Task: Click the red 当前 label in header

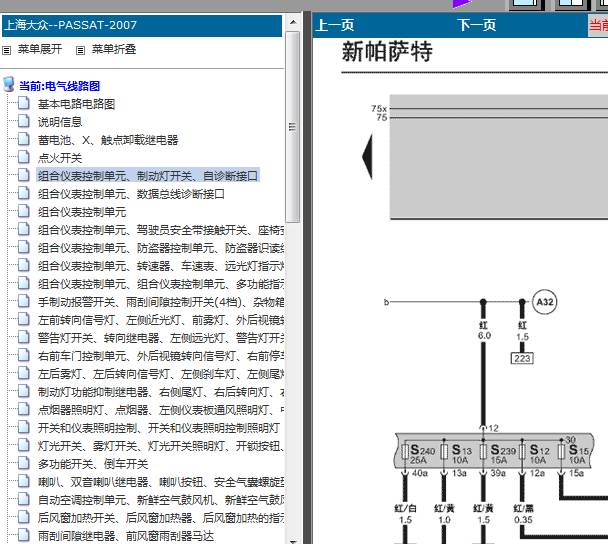Action: pos(598,26)
